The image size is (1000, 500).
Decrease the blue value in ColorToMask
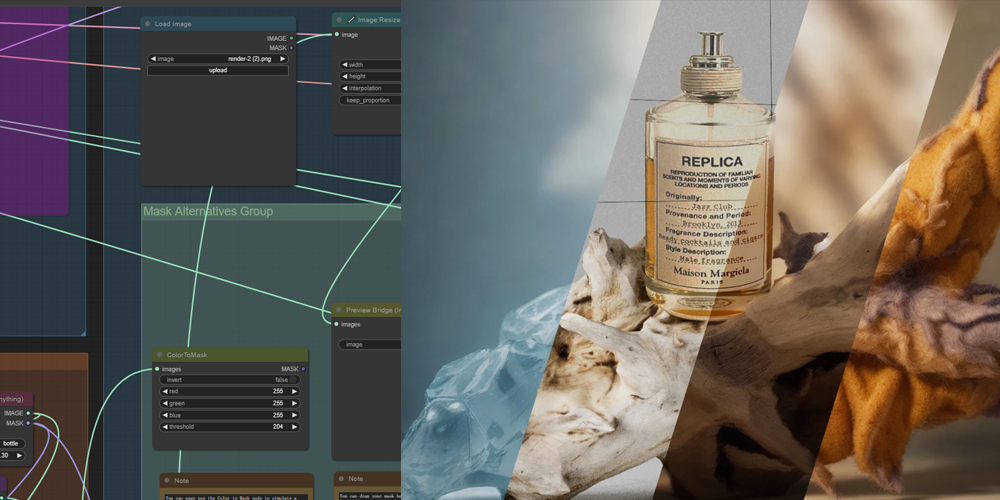click(x=165, y=415)
